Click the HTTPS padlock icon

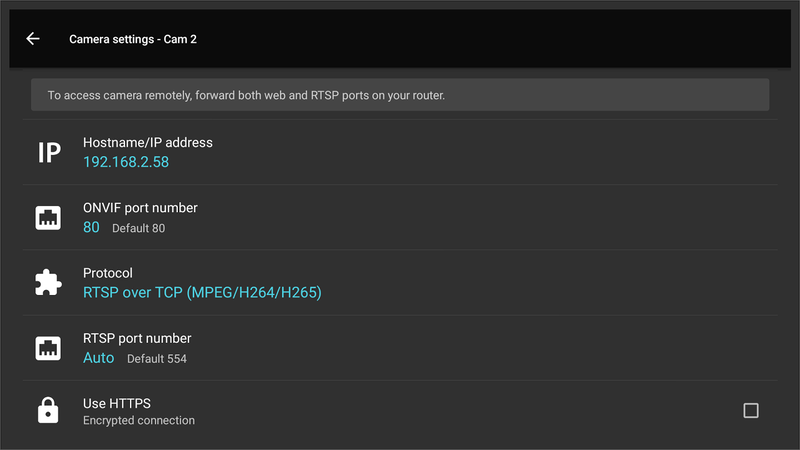48,411
